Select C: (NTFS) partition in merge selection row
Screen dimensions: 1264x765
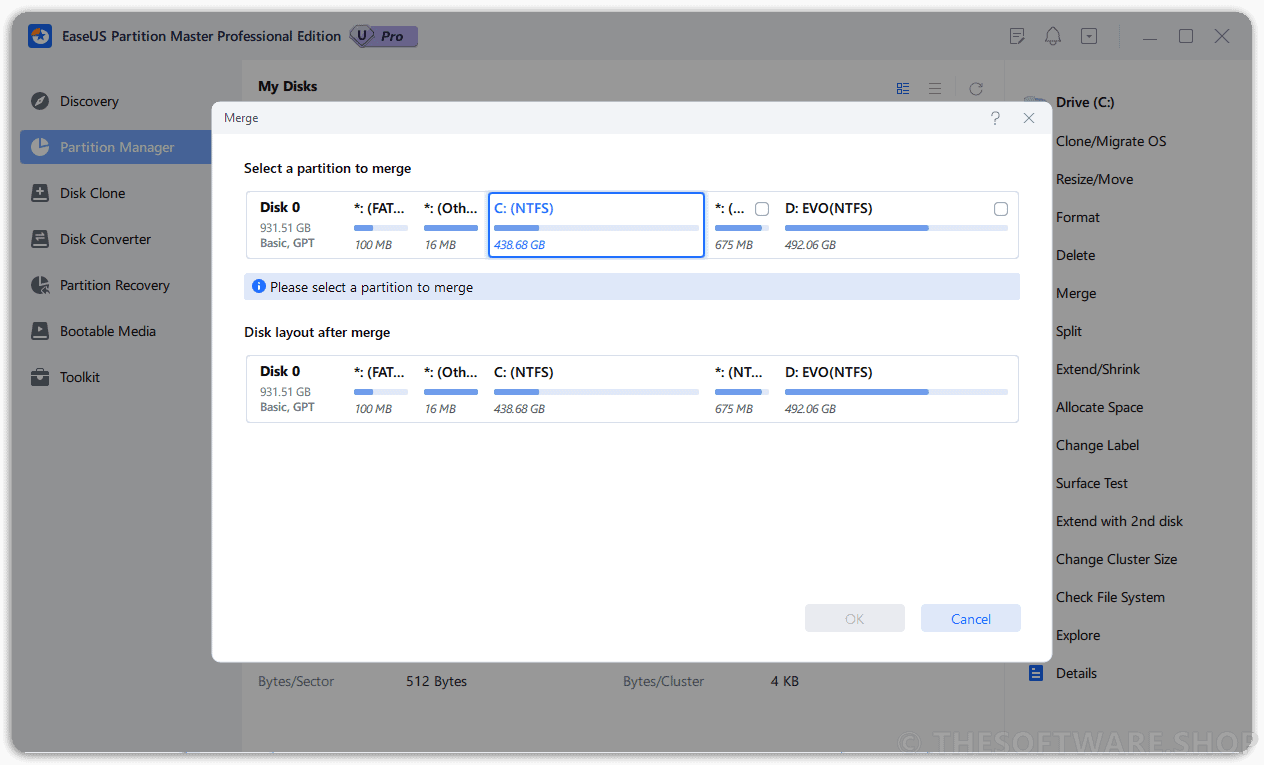[596, 225]
